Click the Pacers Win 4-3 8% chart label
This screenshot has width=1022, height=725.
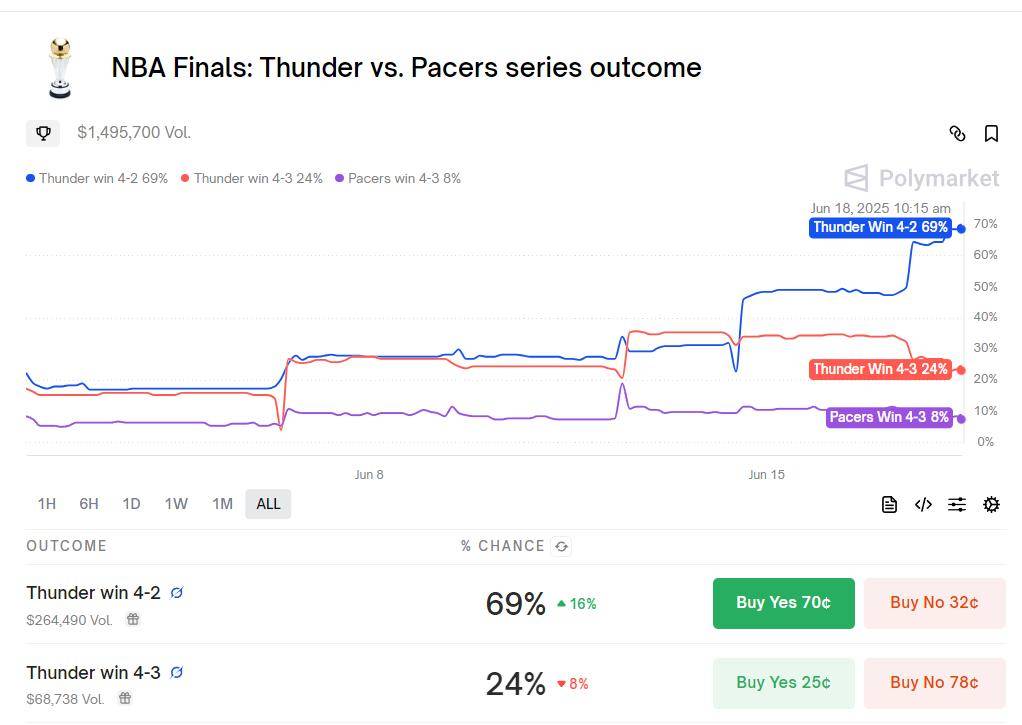pyautogui.click(x=889, y=417)
